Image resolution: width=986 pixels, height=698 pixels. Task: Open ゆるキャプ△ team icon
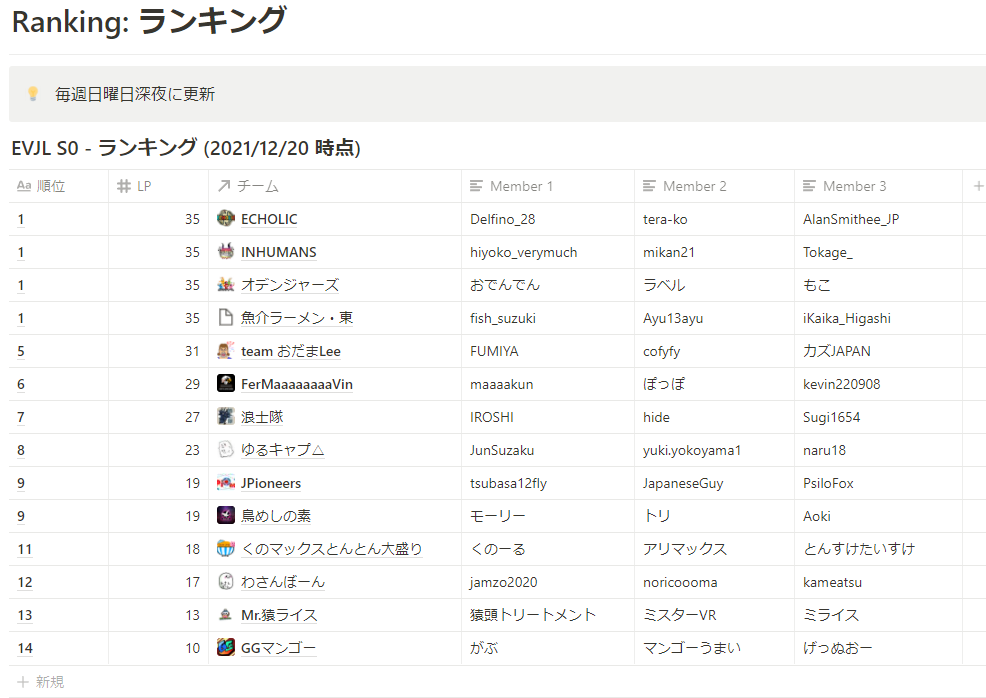pos(226,450)
